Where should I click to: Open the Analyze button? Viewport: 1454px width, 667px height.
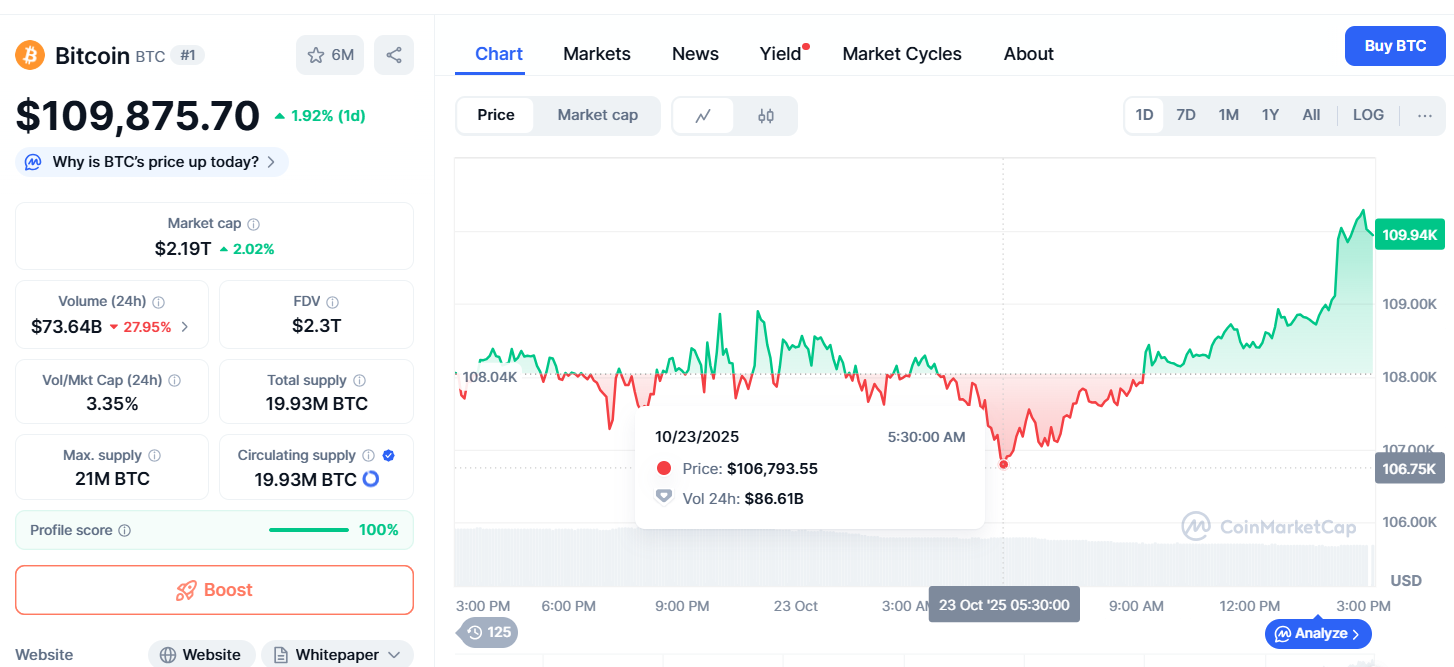(x=1318, y=633)
